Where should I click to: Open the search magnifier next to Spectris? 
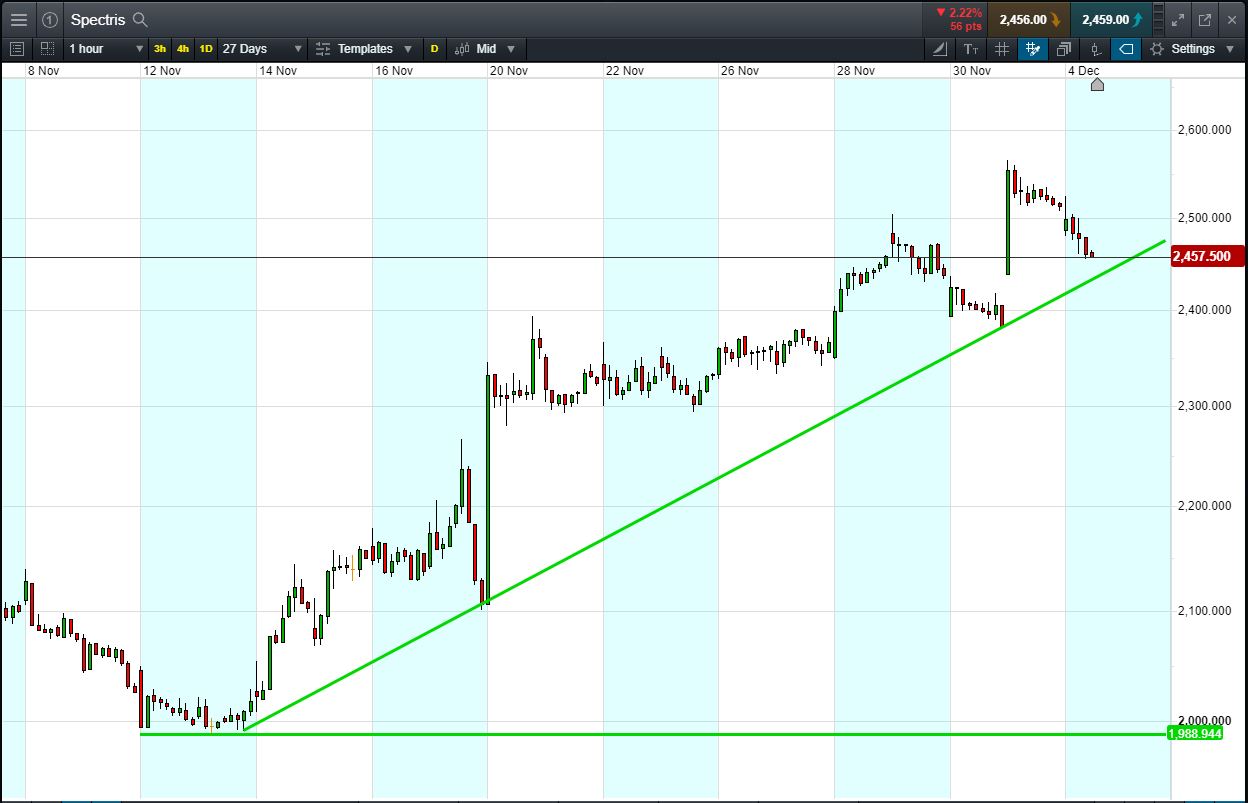point(139,19)
